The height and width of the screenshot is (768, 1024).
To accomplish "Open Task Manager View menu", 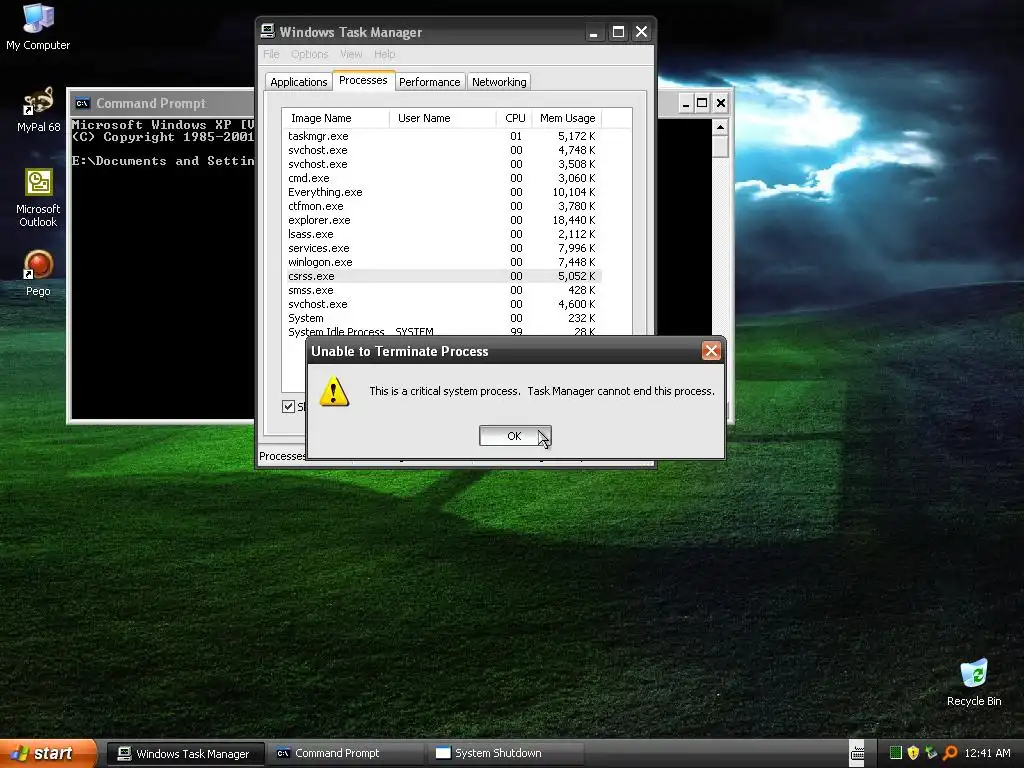I will point(351,54).
